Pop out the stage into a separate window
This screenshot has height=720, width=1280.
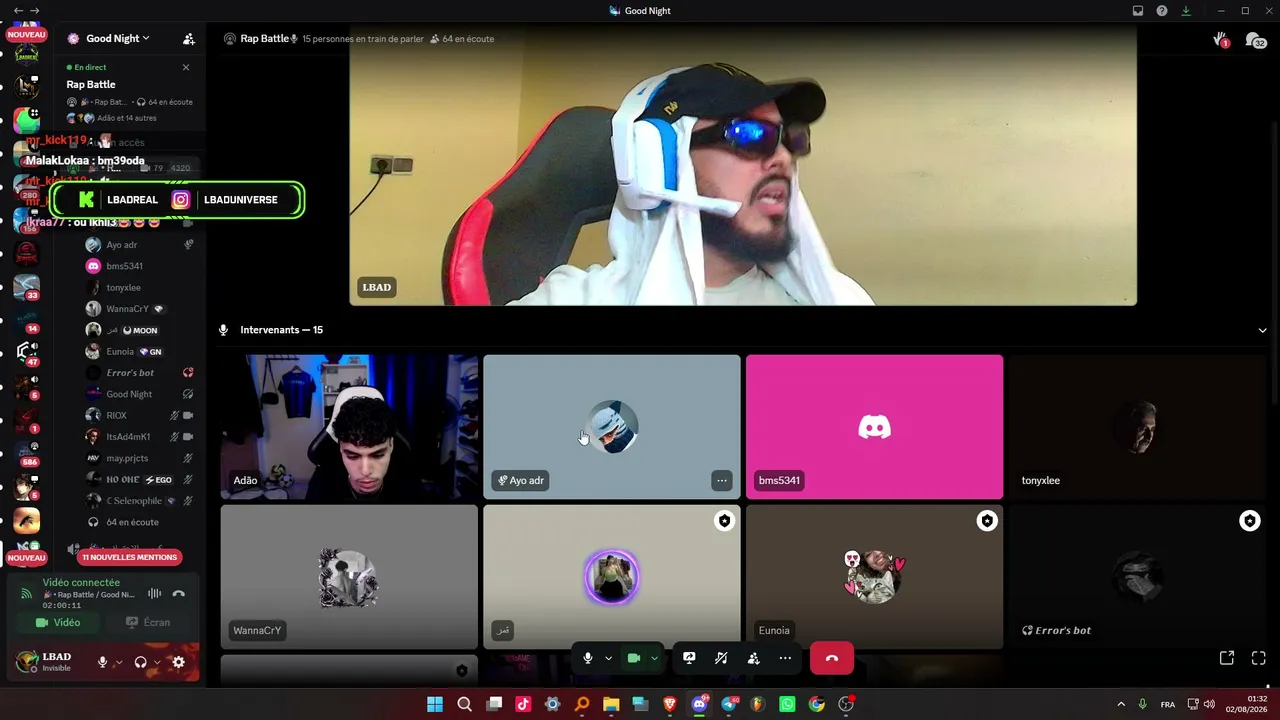(1227, 658)
